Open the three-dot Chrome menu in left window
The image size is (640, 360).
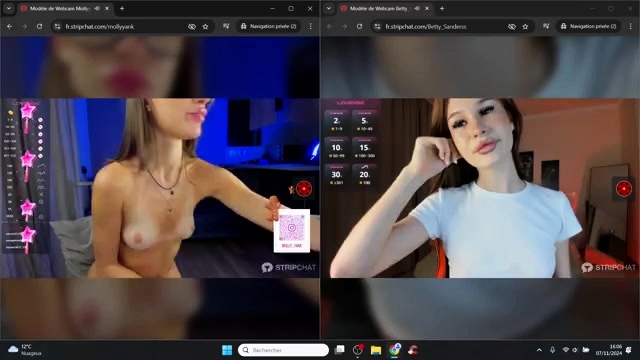[x=311, y=26]
